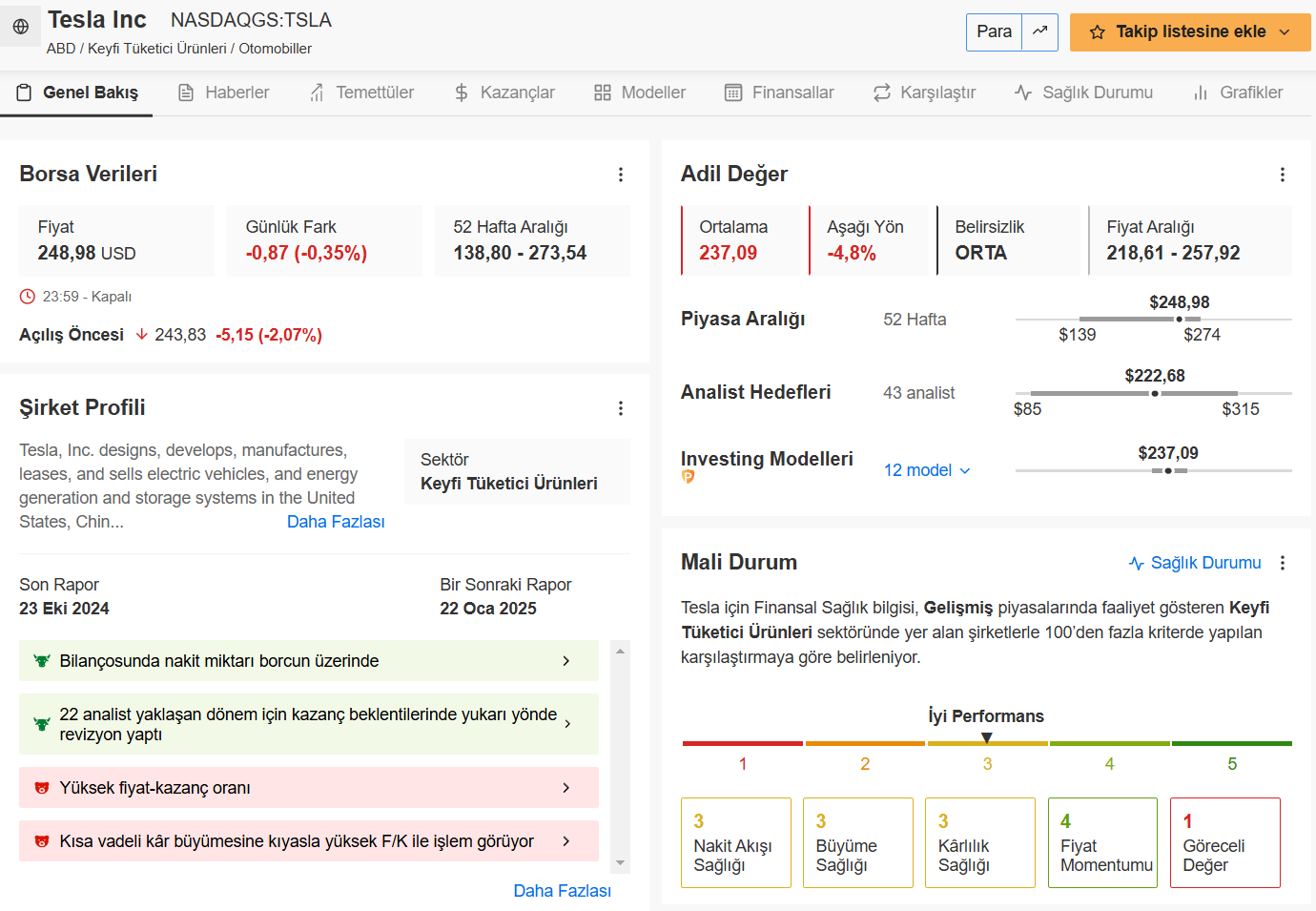The image size is (1316, 911).
Task: Click the Grafikler bar chart icon
Action: coord(1201,93)
